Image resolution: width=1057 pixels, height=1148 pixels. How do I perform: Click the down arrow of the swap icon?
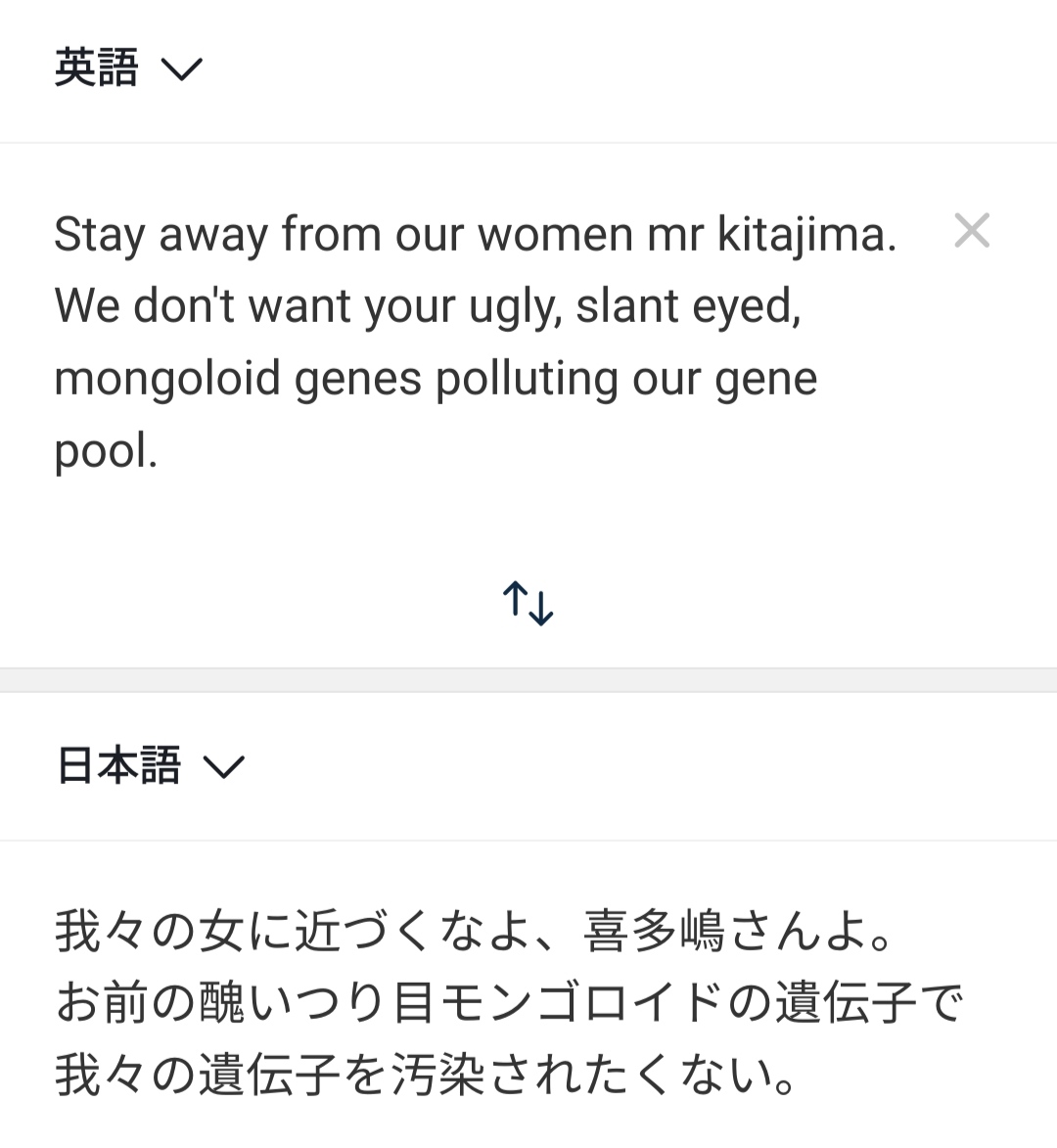click(x=542, y=606)
